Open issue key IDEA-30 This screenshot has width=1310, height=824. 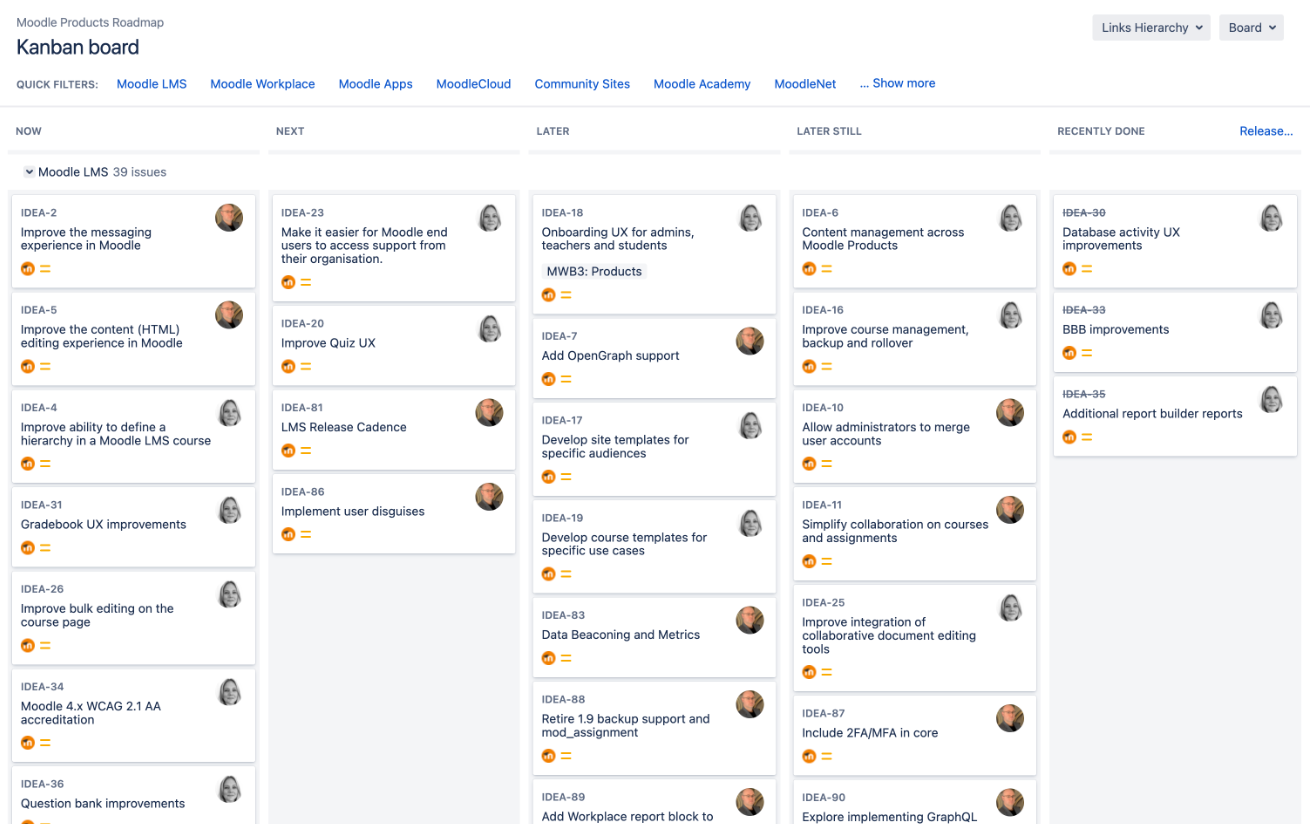1084,213
